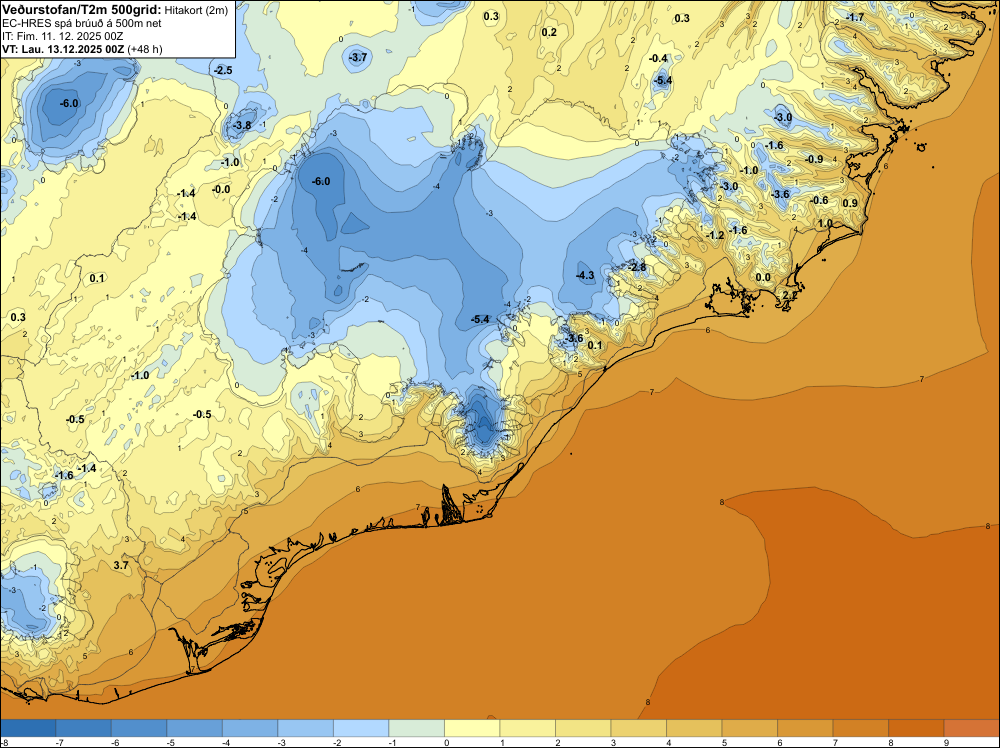Click the -0.4 temperature value

[x=658, y=58]
